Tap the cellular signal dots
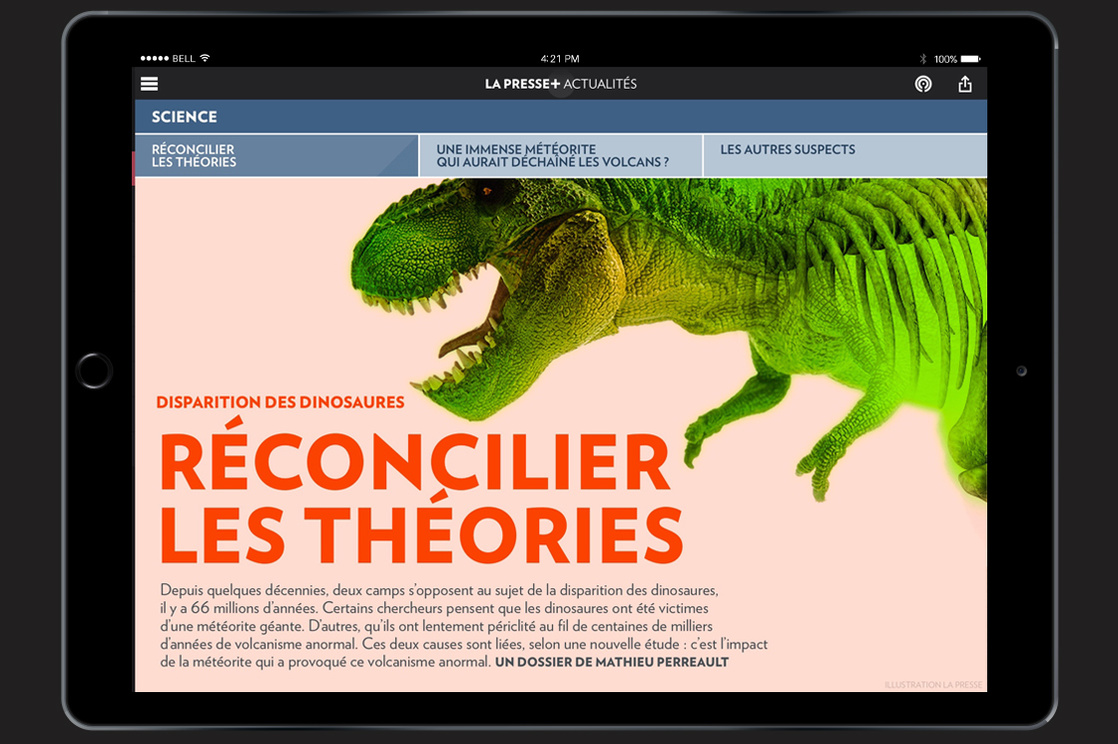 click(155, 58)
